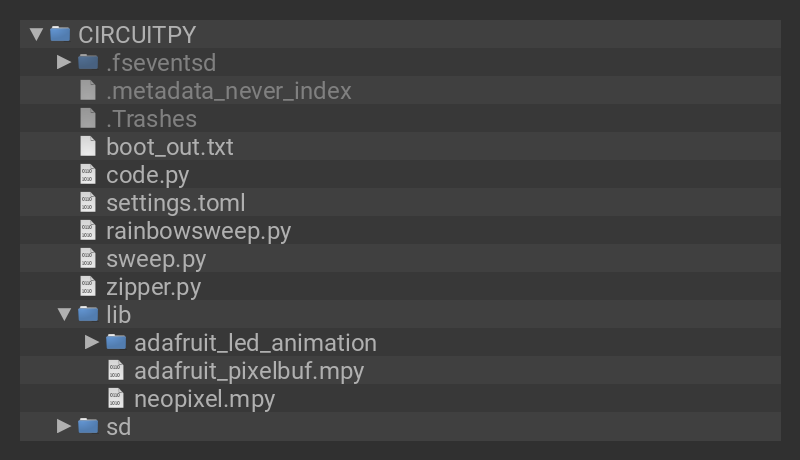
Task: Click the neopixel.mpy file icon
Action: [116, 399]
